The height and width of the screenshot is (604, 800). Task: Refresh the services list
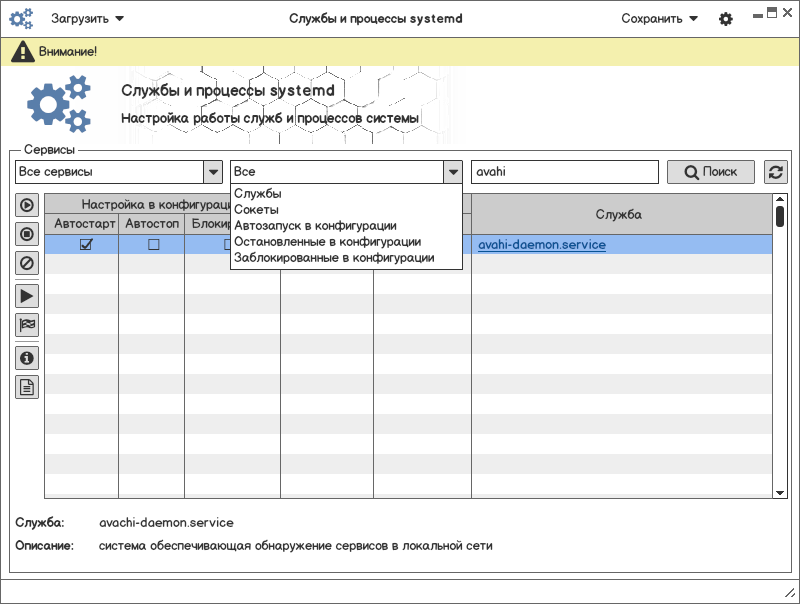[x=775, y=172]
